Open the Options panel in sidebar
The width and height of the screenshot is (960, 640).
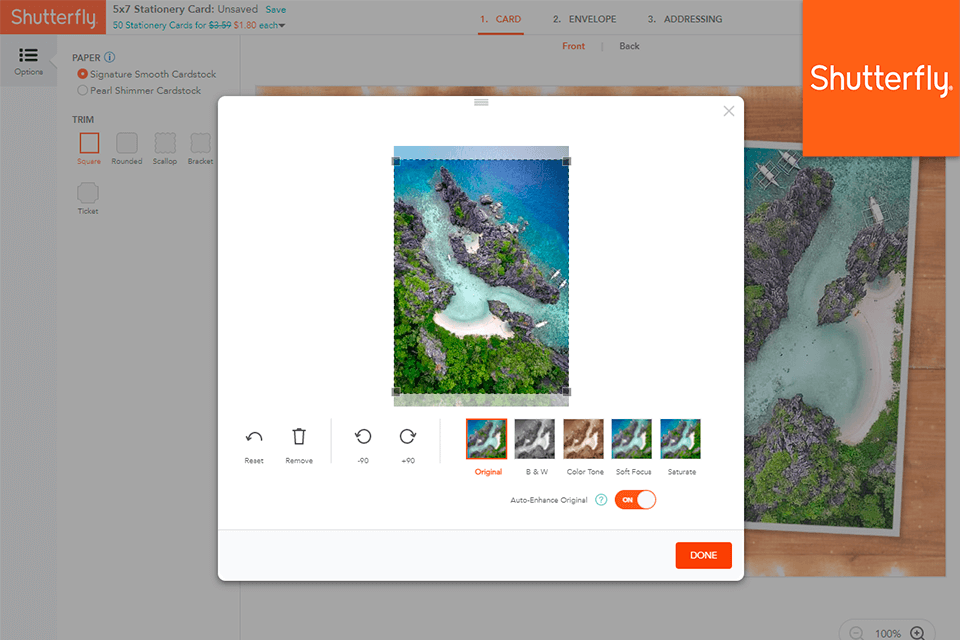point(28,60)
